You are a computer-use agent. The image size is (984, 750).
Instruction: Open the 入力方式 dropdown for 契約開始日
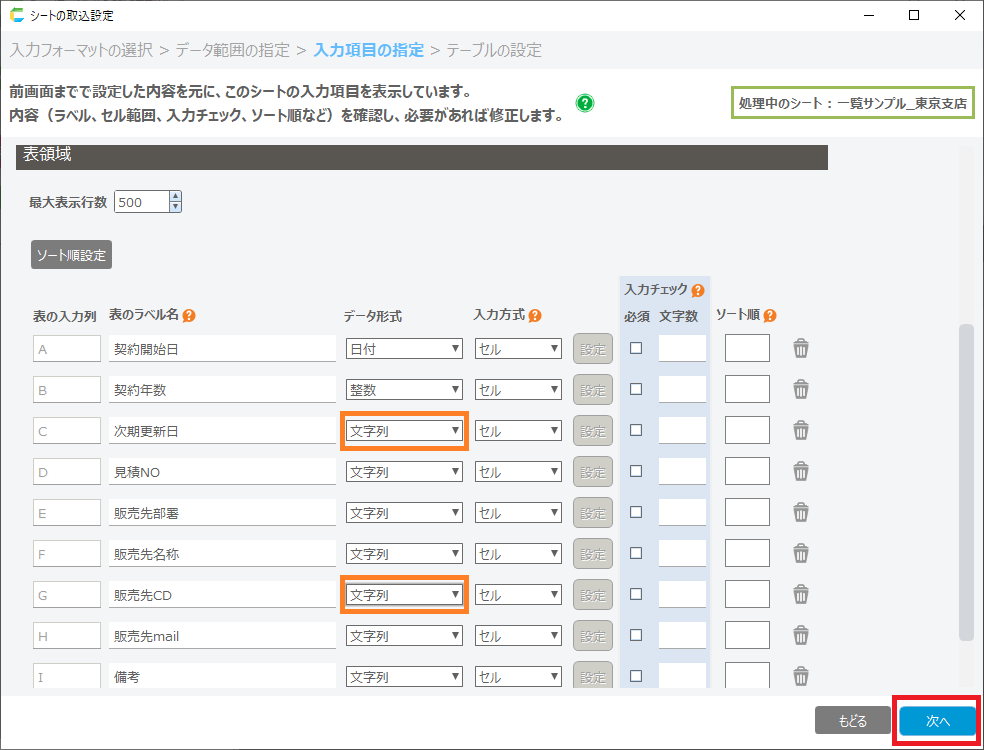coord(518,349)
